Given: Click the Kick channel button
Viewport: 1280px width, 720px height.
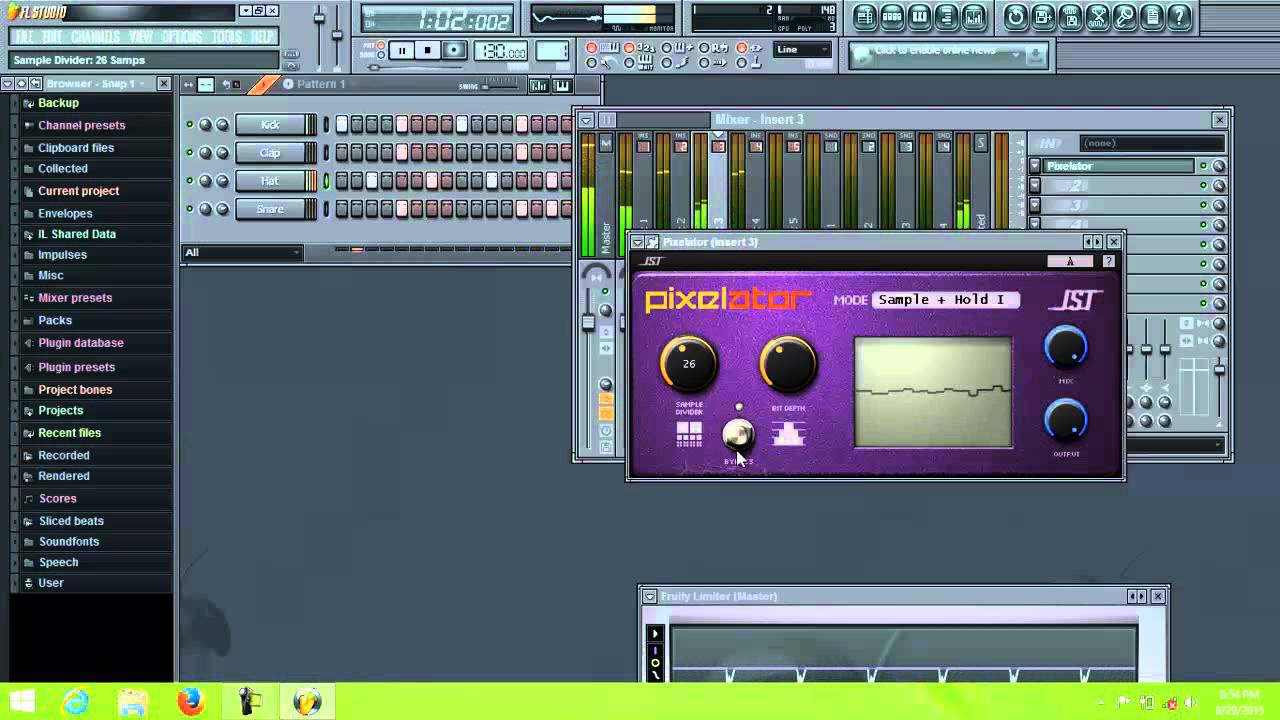Looking at the screenshot, I should (x=270, y=125).
